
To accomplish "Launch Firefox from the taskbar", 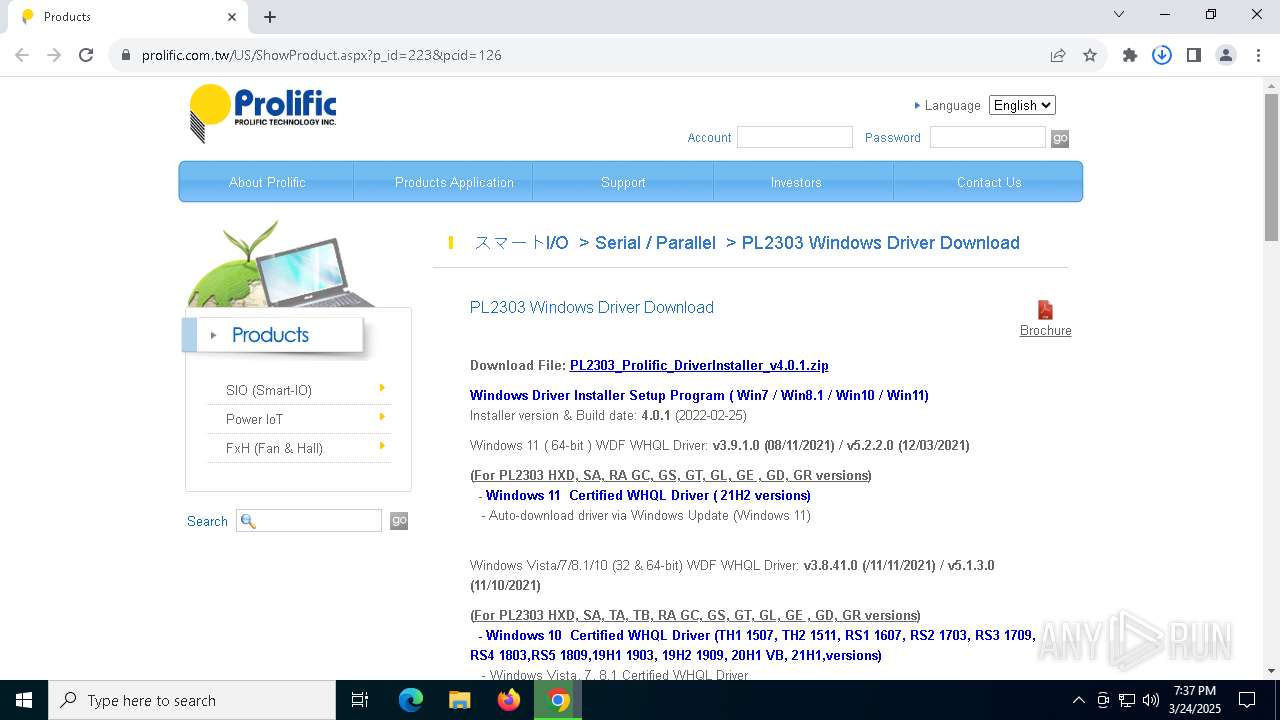I will (509, 700).
